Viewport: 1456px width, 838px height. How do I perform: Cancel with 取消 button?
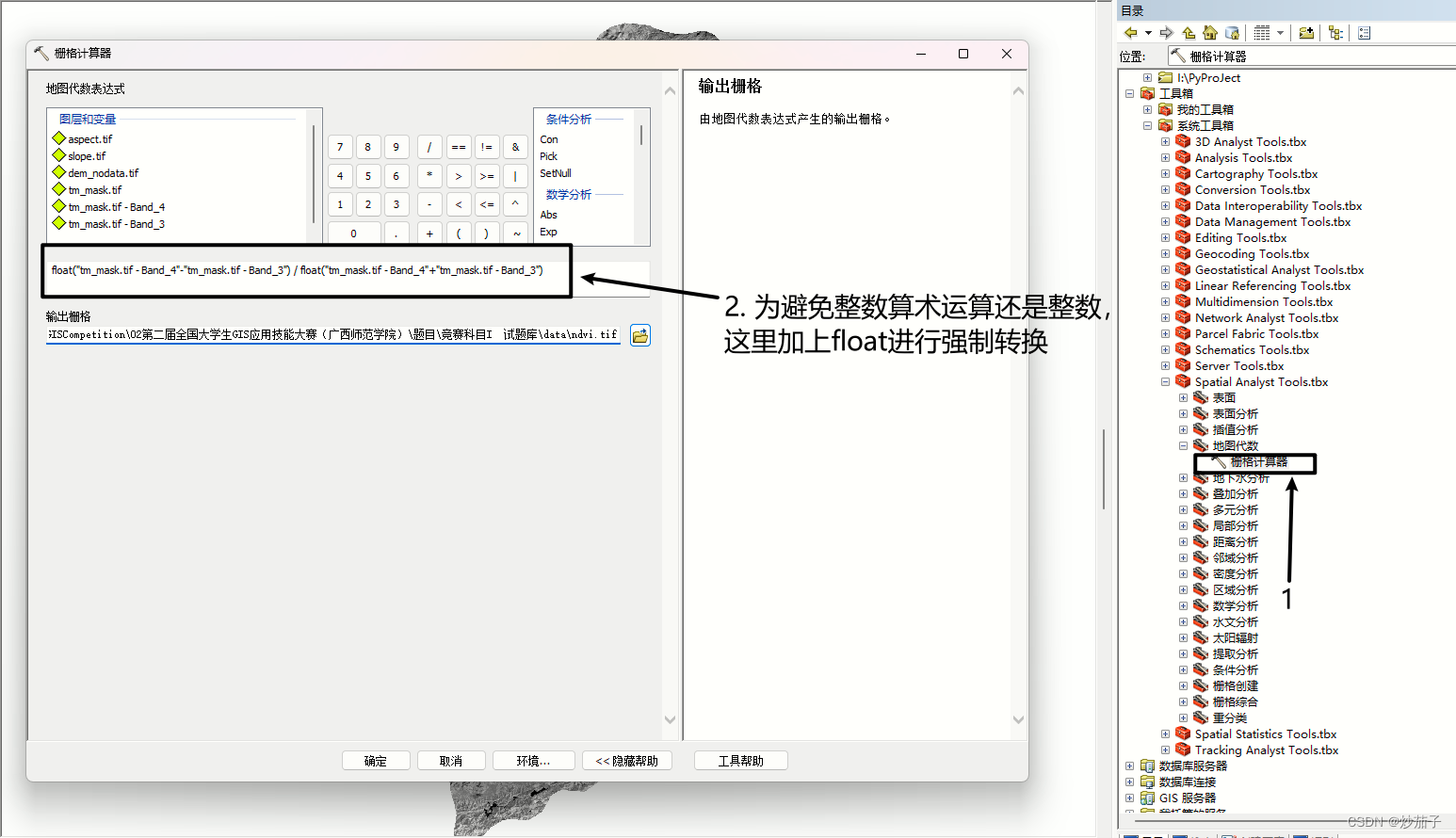451,761
